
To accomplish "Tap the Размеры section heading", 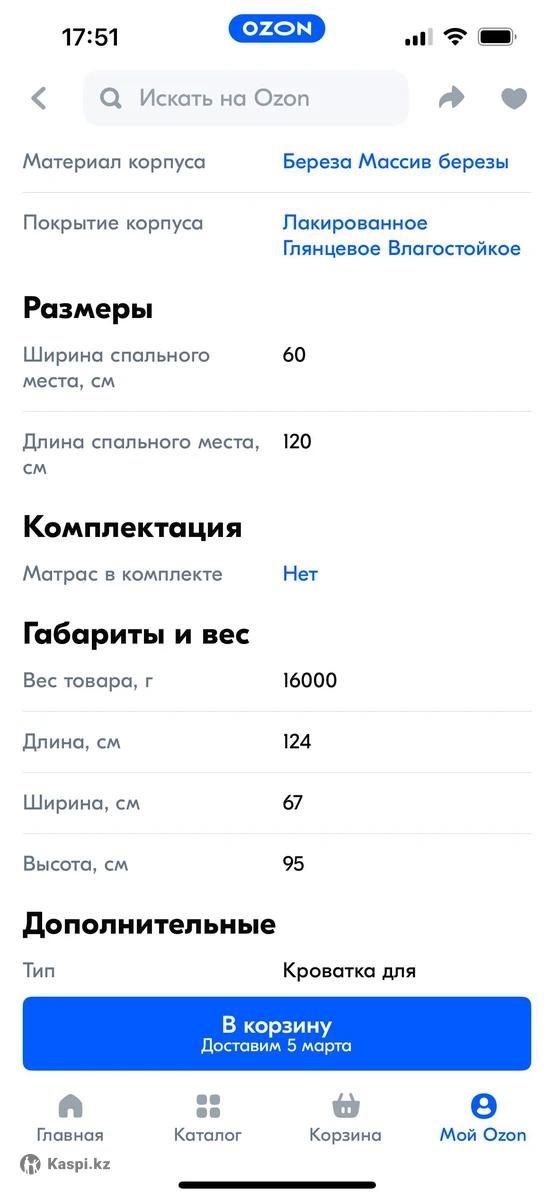I will pyautogui.click(x=88, y=308).
